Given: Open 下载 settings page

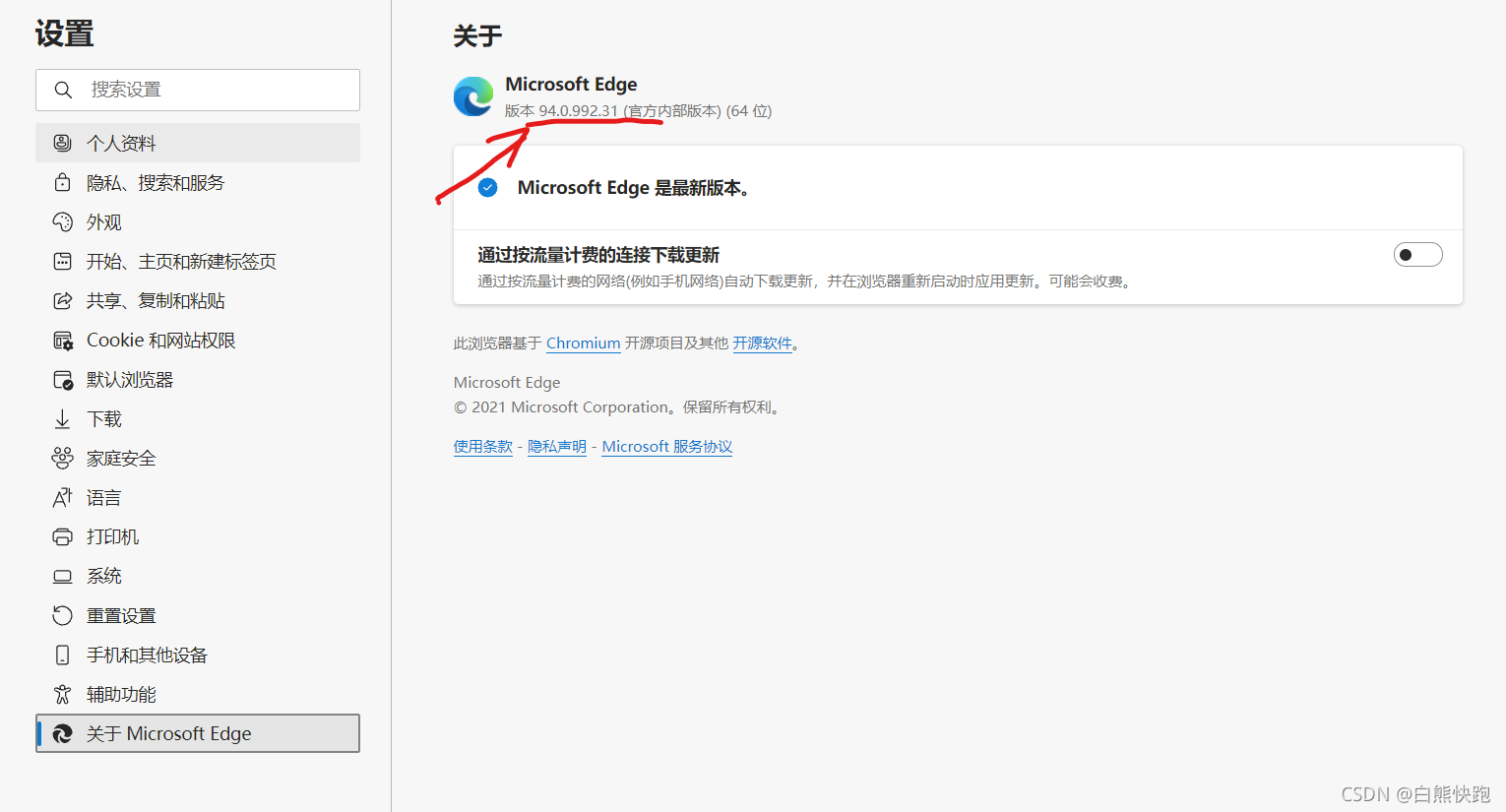Looking at the screenshot, I should (x=198, y=418).
